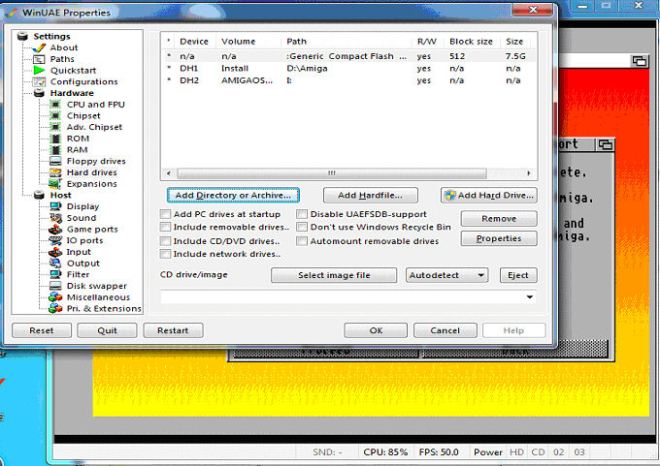Select the DH2 AMIGAOS drive row
The height and width of the screenshot is (466, 660).
click(x=349, y=80)
